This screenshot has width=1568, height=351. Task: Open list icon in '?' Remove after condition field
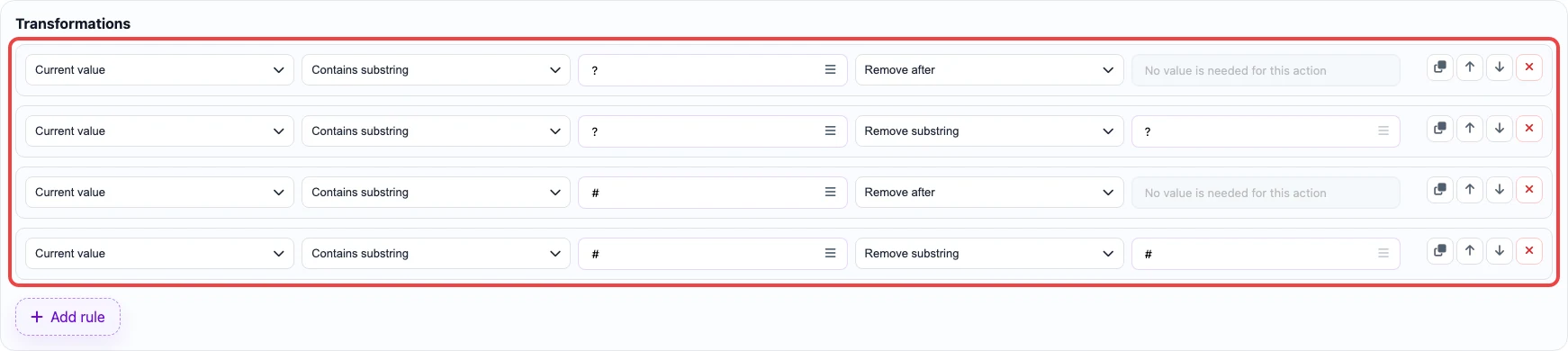[x=830, y=69]
